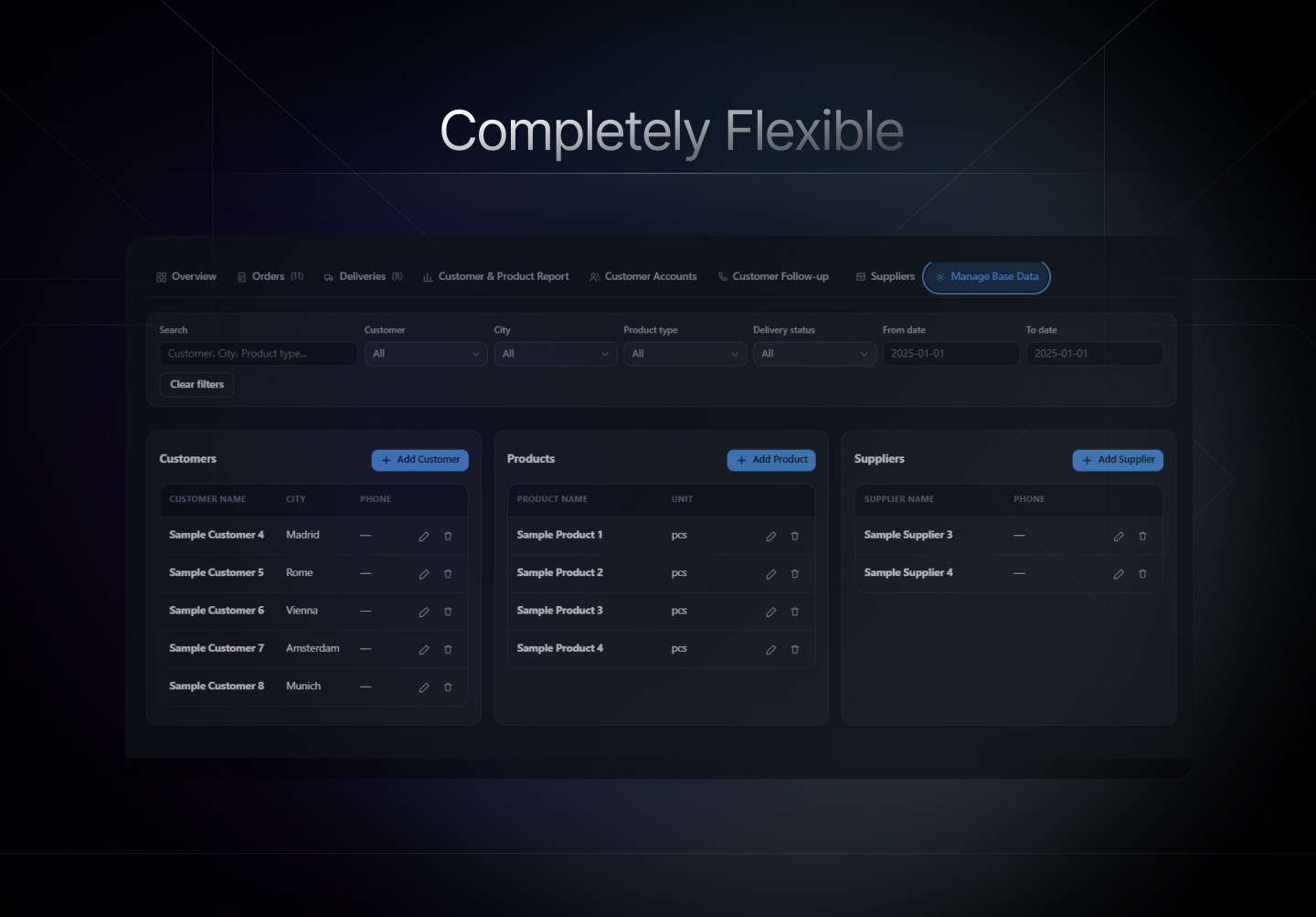Viewport: 1316px width, 917px height.
Task: Go to the Deliveries tab
Action: pos(363,276)
